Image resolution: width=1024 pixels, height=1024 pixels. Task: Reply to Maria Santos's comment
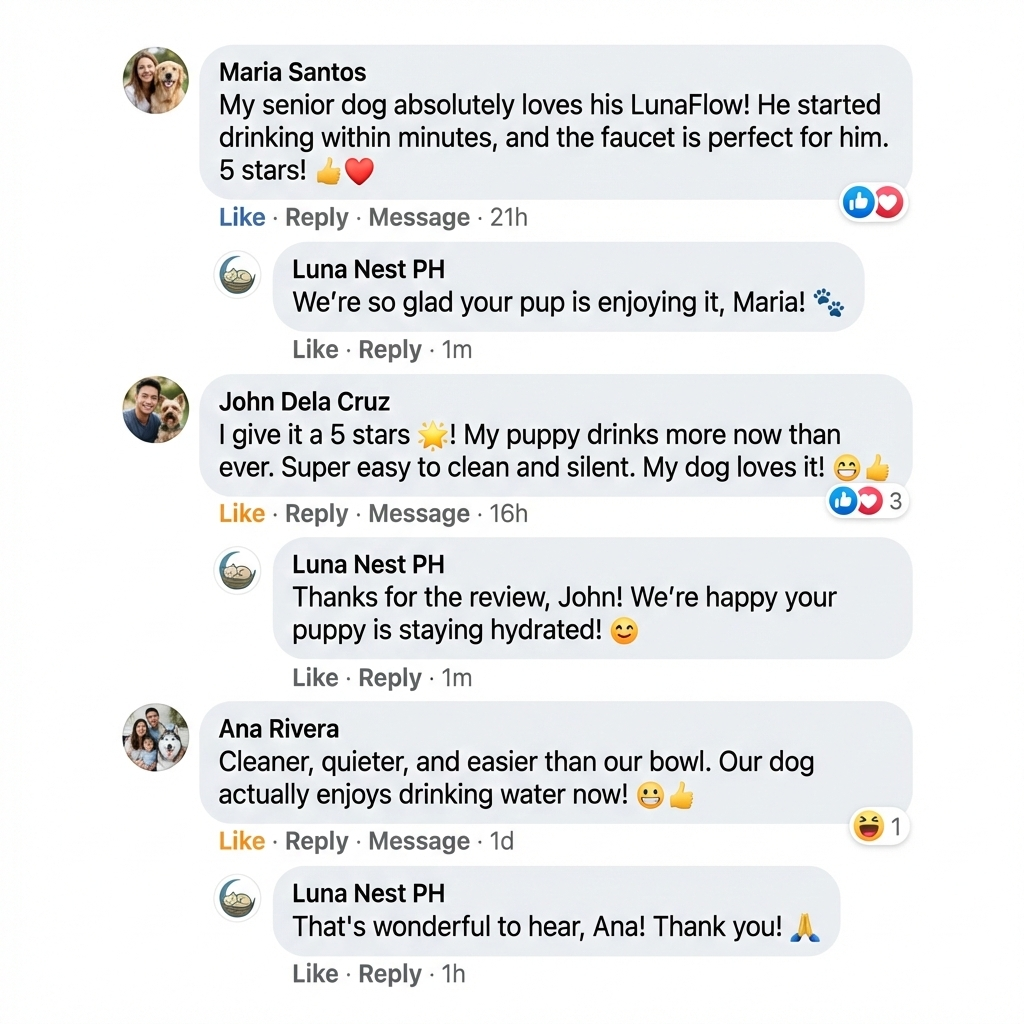pos(317,218)
